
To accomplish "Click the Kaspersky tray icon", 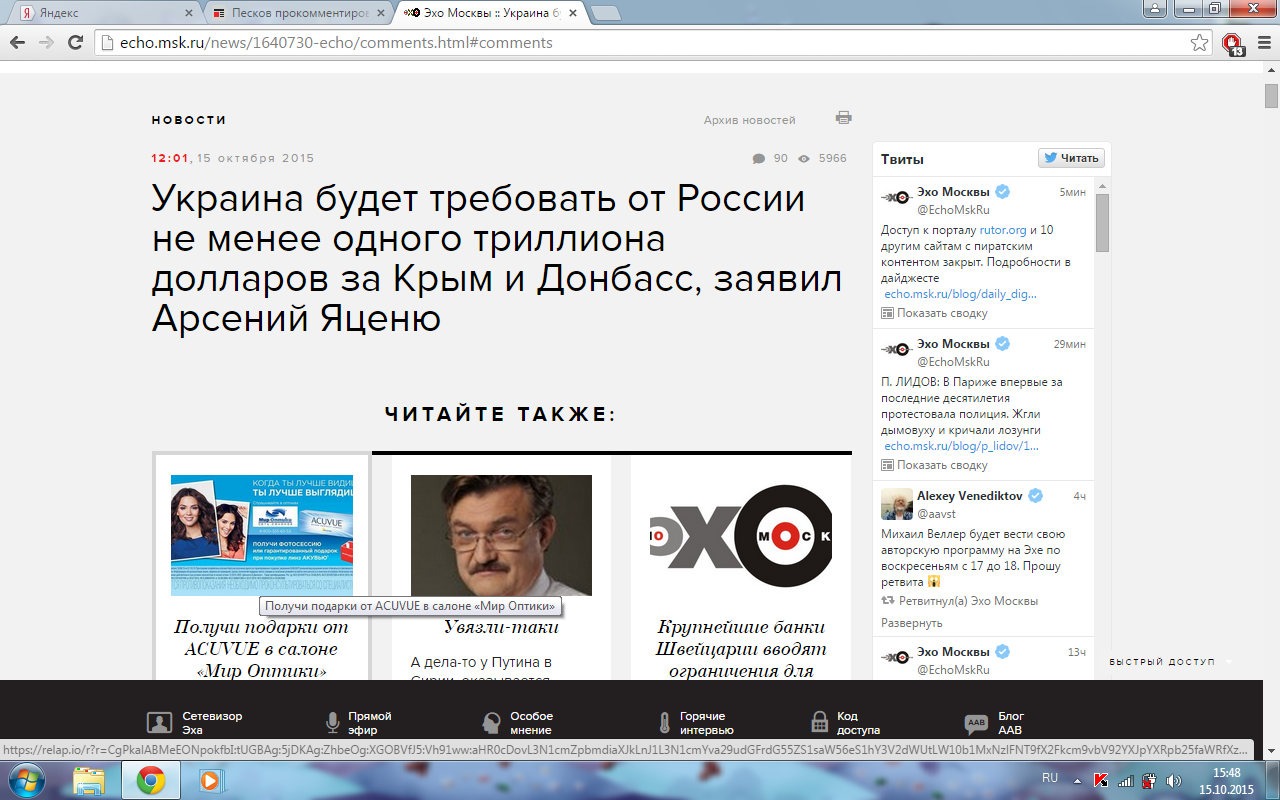I will click(x=1101, y=780).
